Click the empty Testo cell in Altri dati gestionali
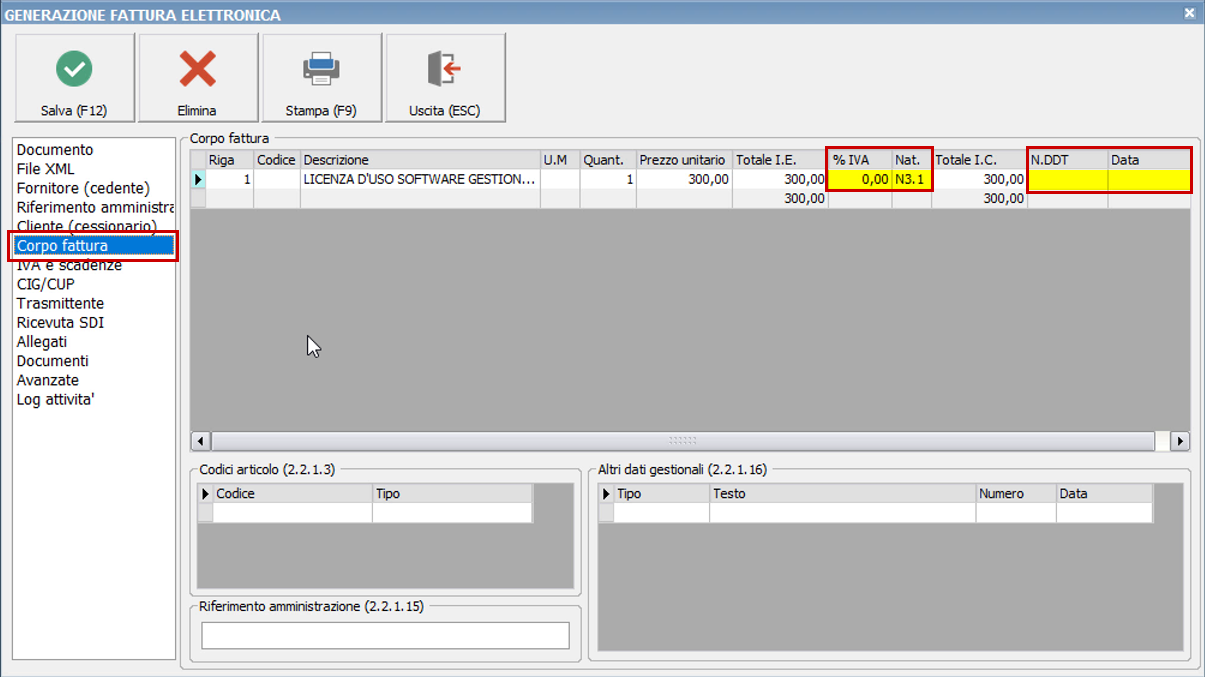The height and width of the screenshot is (677, 1205). (842, 512)
